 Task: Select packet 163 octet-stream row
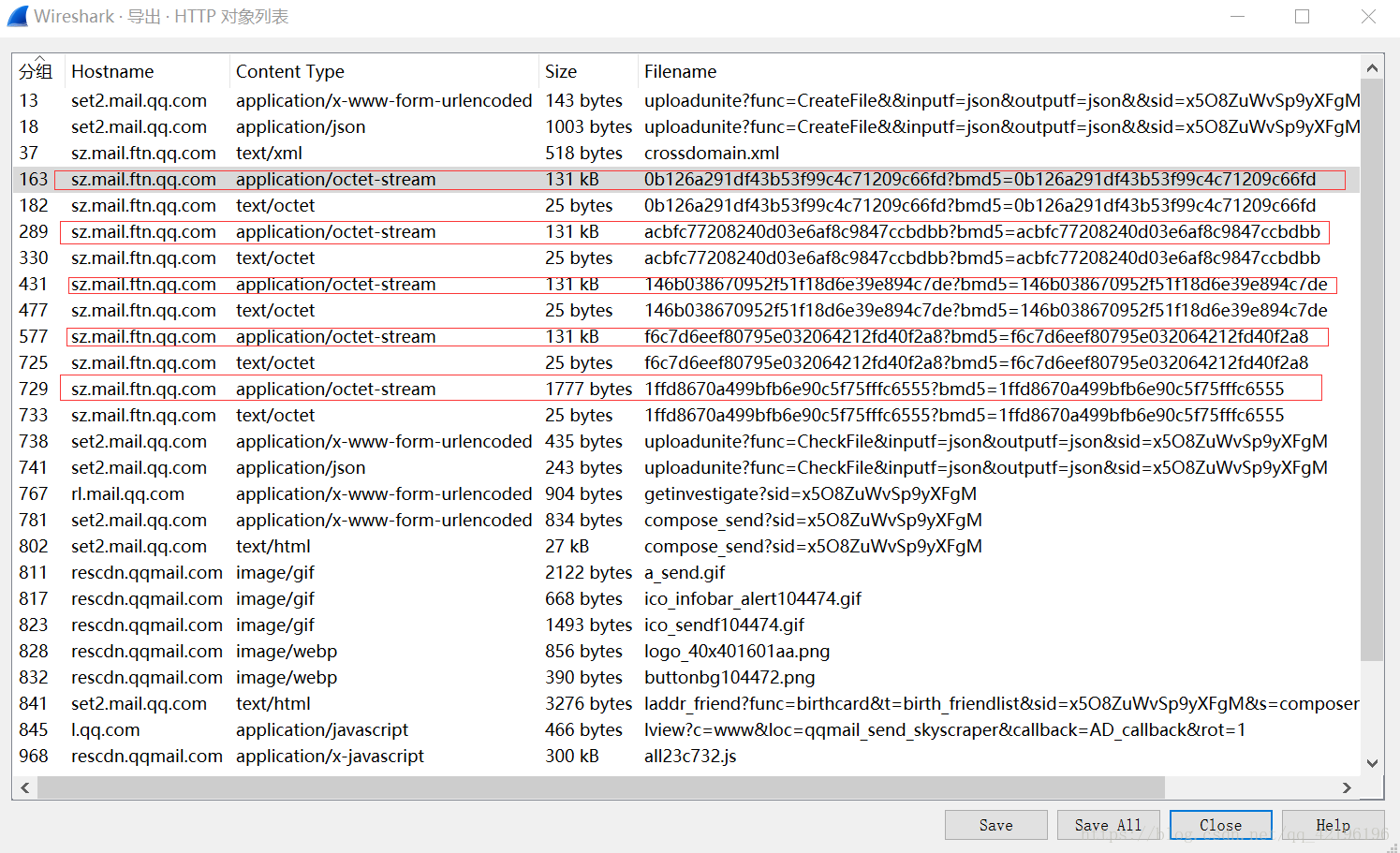point(686,179)
